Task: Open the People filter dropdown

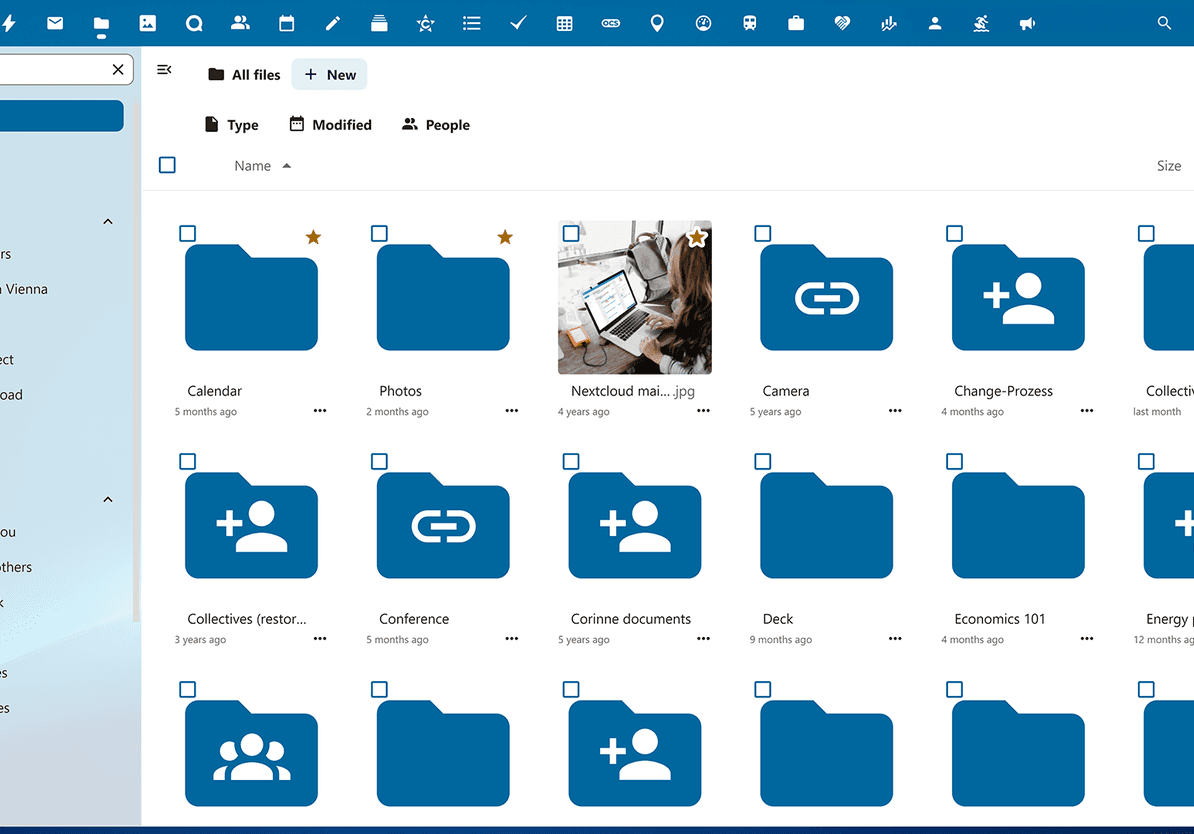Action: pyautogui.click(x=436, y=125)
